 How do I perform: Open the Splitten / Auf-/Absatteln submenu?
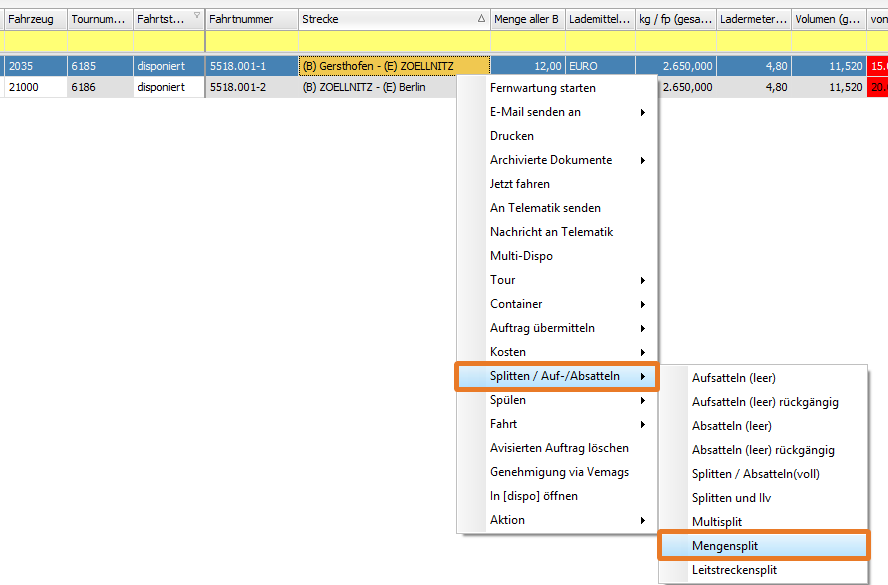tap(555, 376)
